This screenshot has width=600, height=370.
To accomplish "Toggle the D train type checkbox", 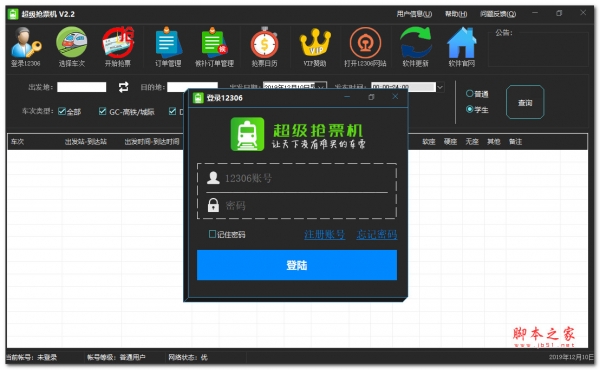I will click(x=172, y=111).
